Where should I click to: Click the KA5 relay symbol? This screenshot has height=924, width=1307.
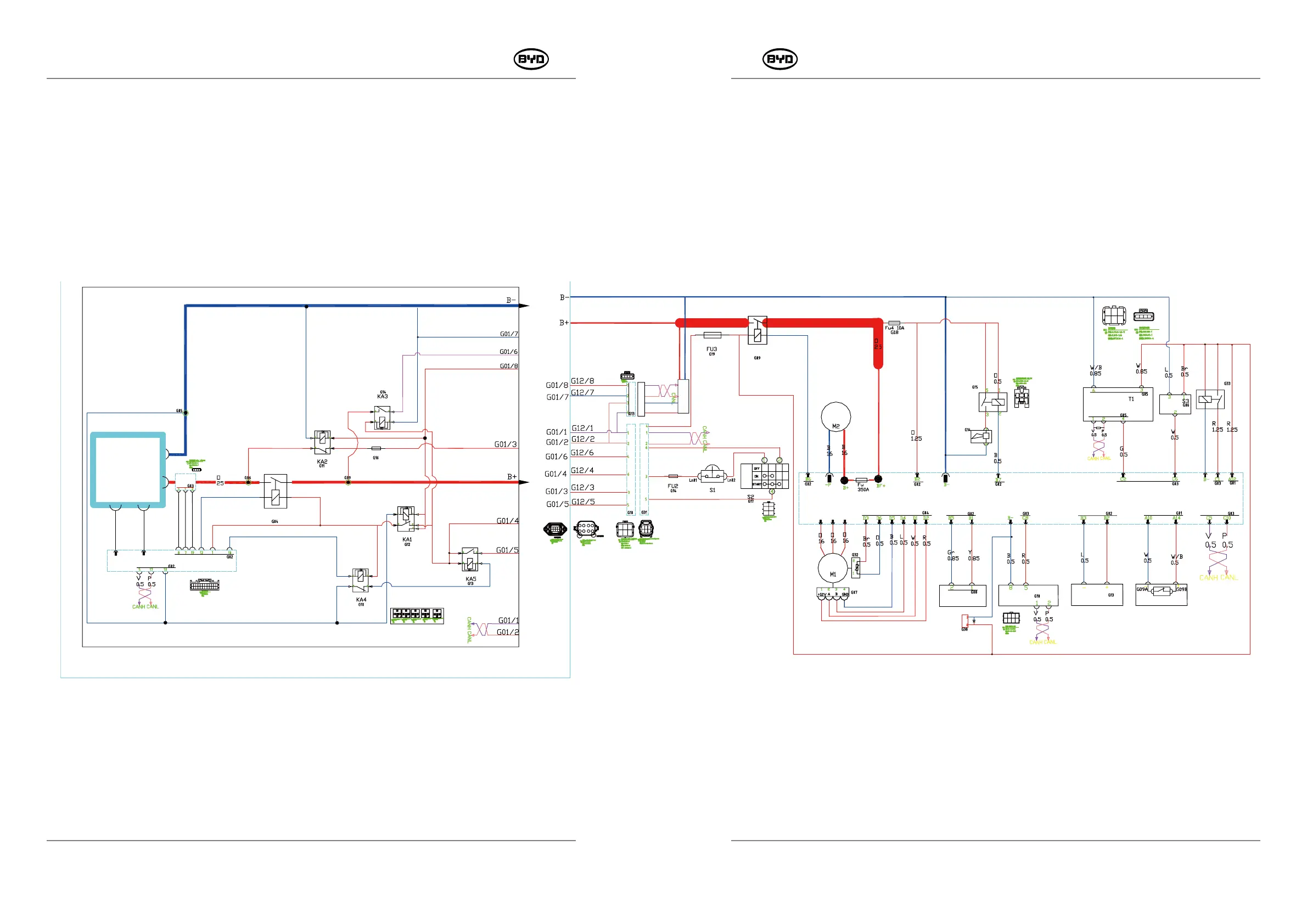[470, 560]
